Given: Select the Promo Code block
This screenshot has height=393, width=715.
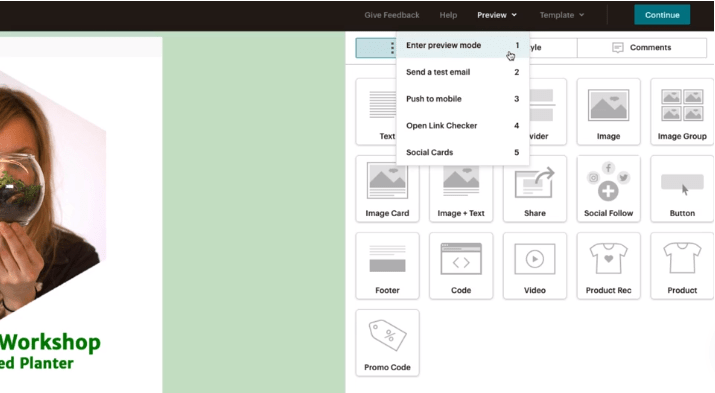Looking at the screenshot, I should [387, 343].
